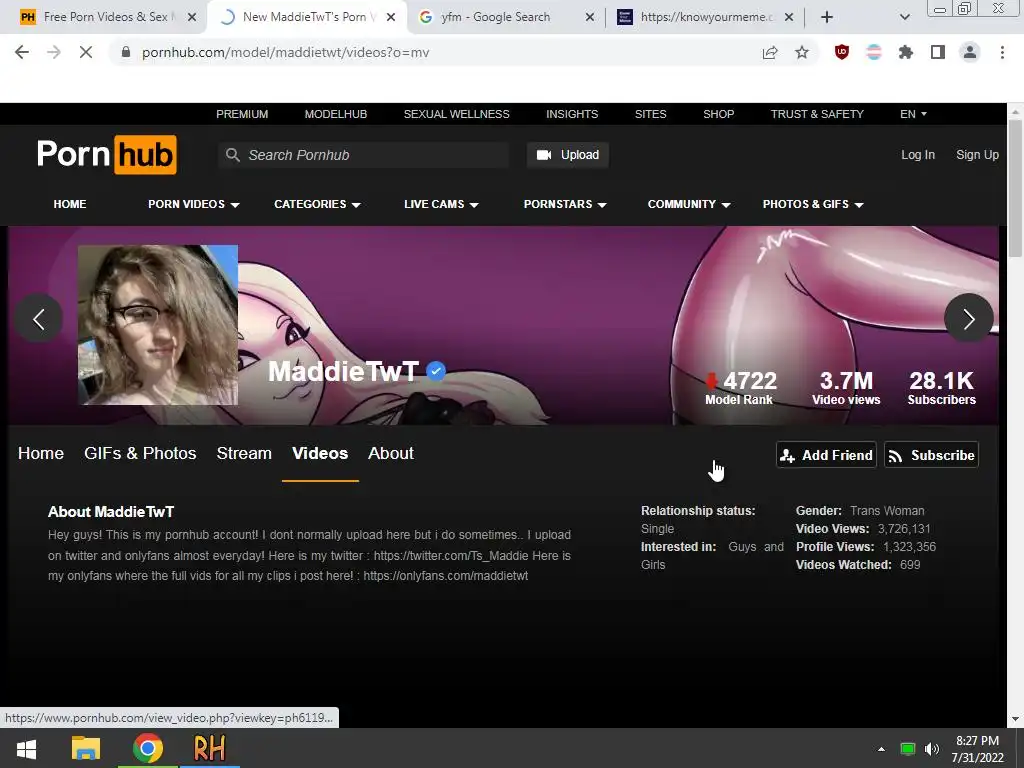The height and width of the screenshot is (768, 1024).
Task: Open the PREMIUM link in top bar
Action: (x=242, y=114)
